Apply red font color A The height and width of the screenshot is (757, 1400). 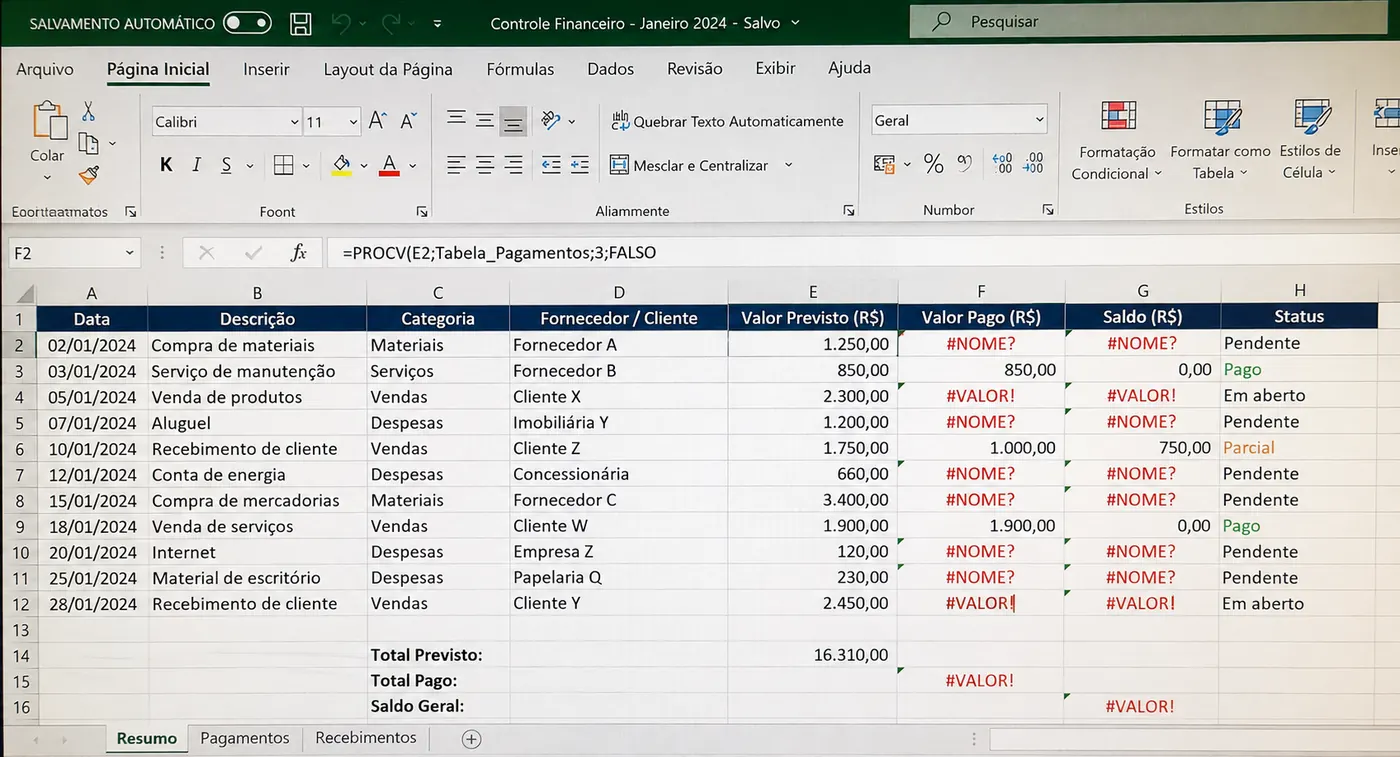pos(390,165)
